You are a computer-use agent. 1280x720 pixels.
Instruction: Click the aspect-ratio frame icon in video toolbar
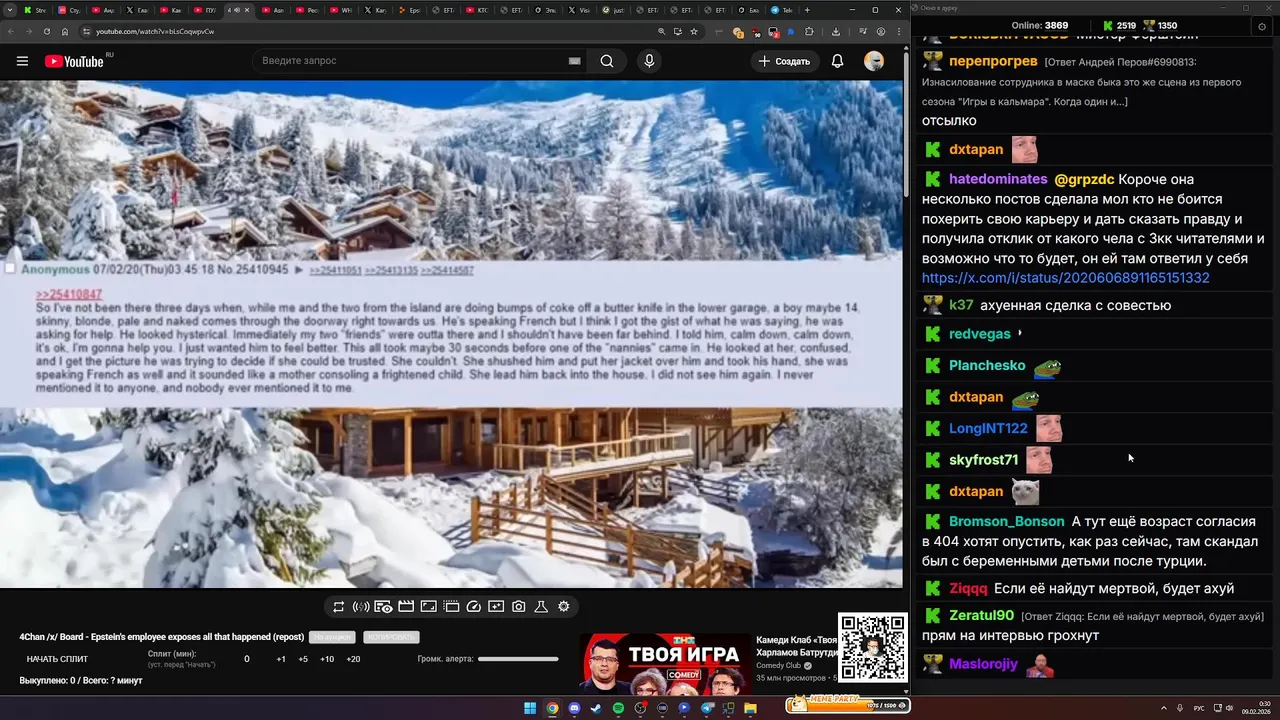428,606
